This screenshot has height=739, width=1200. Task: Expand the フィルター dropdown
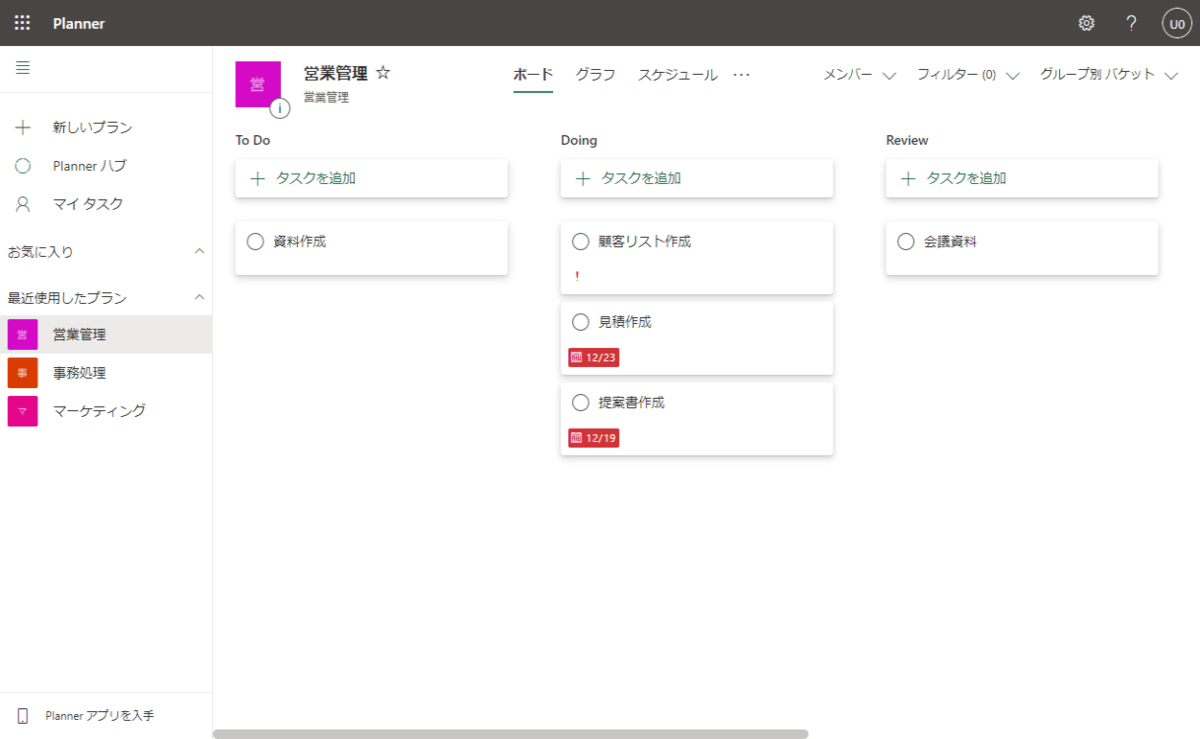967,75
